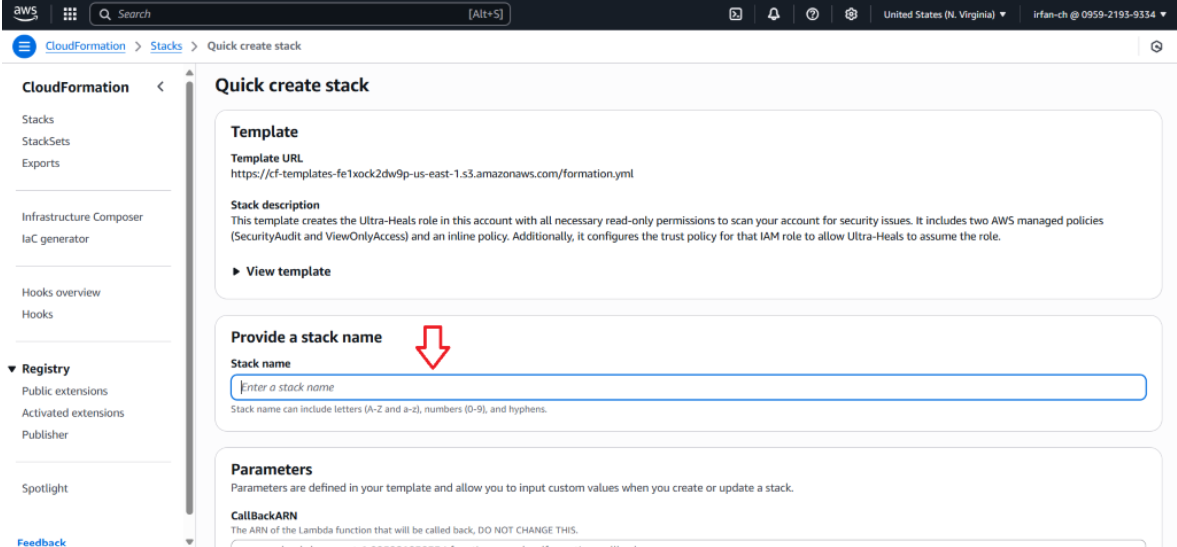Open Publisher in the sidebar
This screenshot has height=547, width=1177.
tap(45, 434)
